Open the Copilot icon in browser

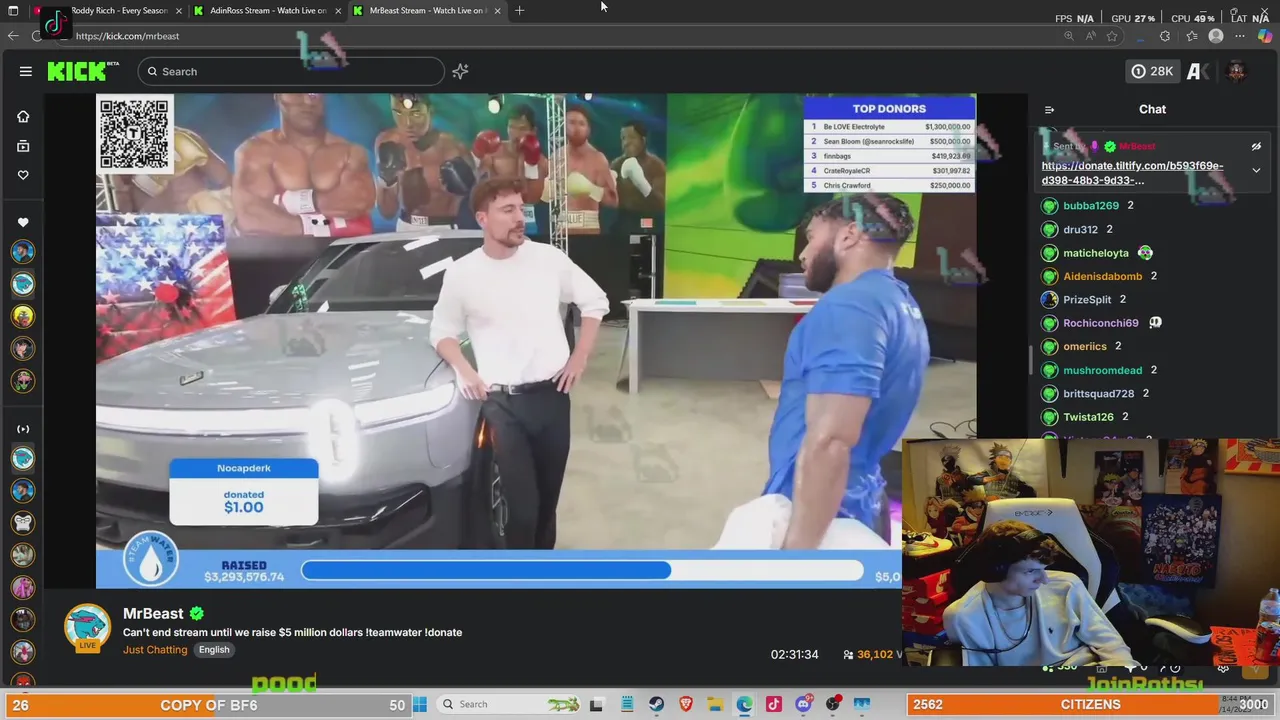point(1266,36)
